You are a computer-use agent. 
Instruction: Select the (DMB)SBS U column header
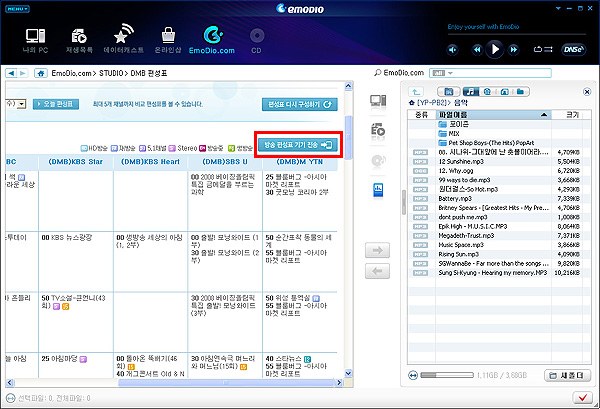pyautogui.click(x=225, y=162)
